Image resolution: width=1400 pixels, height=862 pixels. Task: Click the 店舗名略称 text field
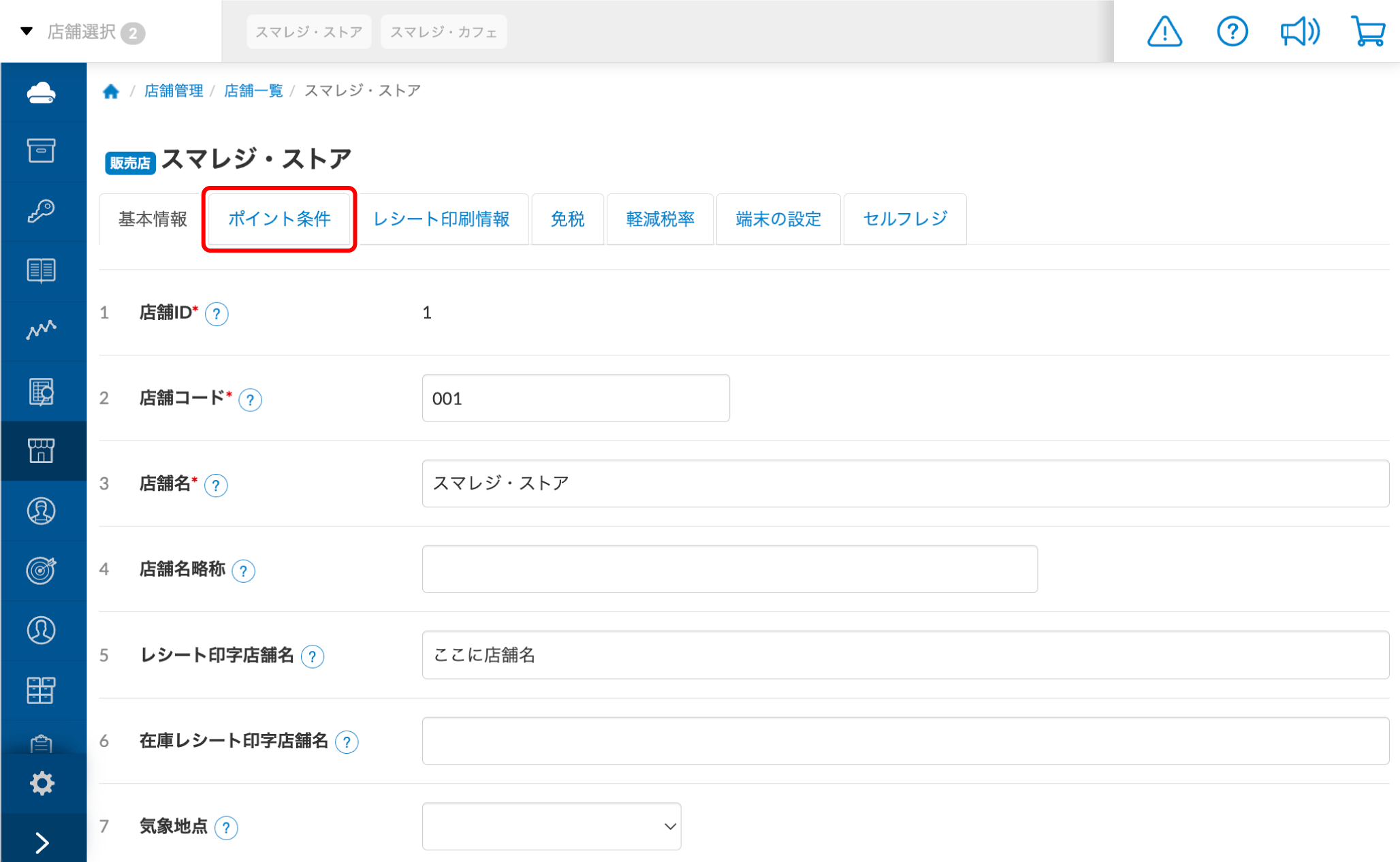pos(729,569)
